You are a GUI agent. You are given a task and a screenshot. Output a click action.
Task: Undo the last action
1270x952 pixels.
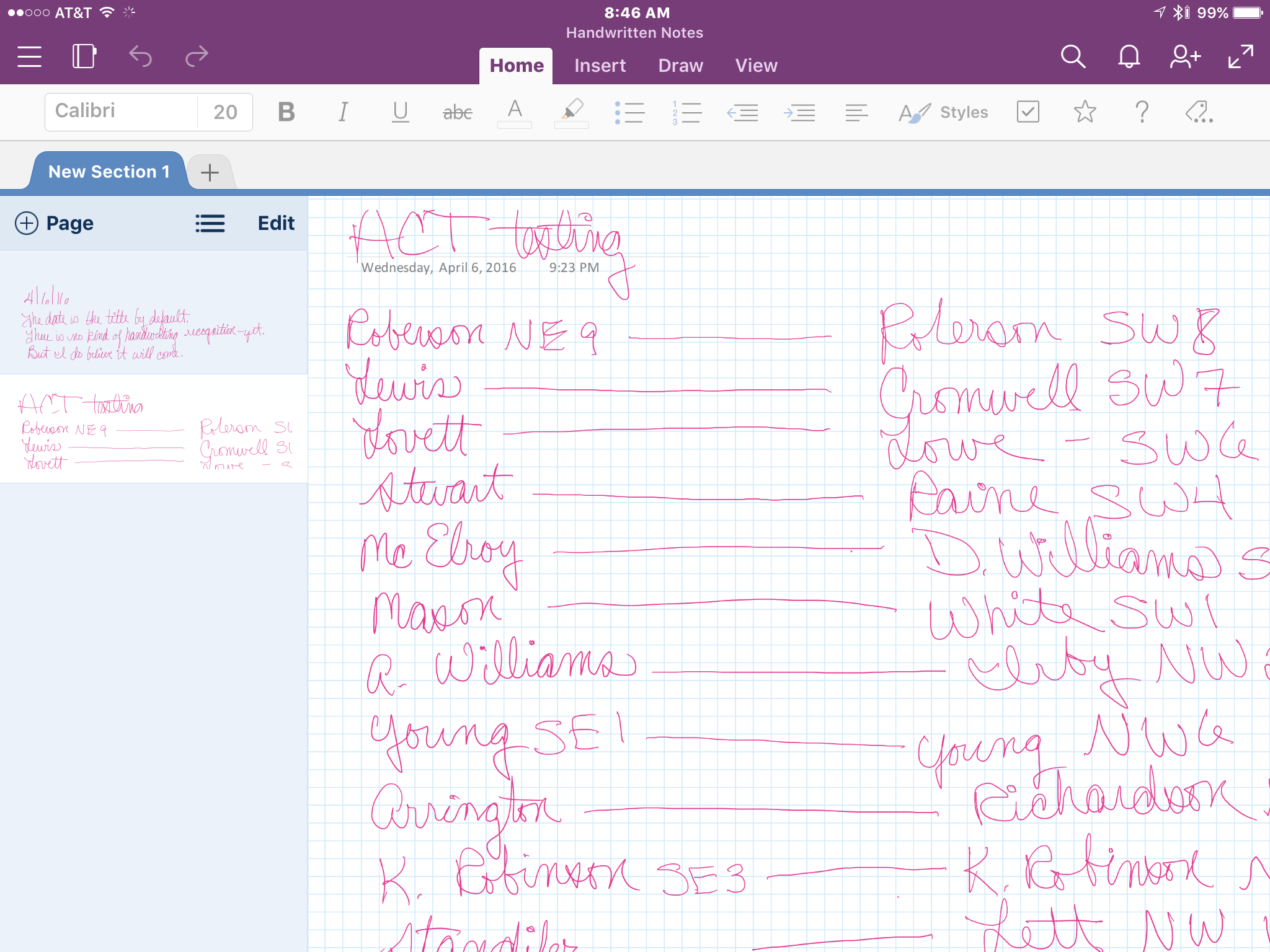point(141,57)
